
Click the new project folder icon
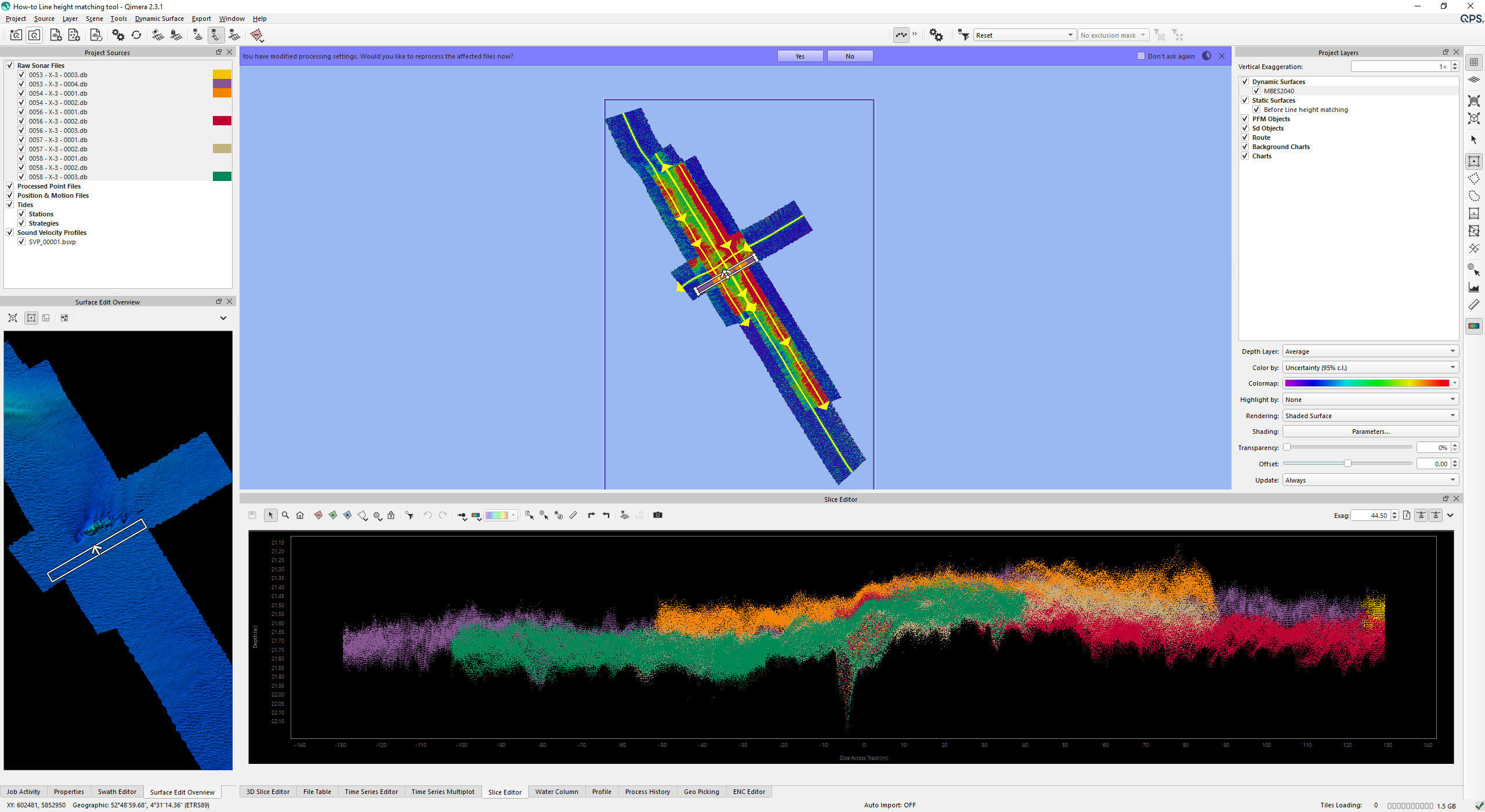click(16, 35)
